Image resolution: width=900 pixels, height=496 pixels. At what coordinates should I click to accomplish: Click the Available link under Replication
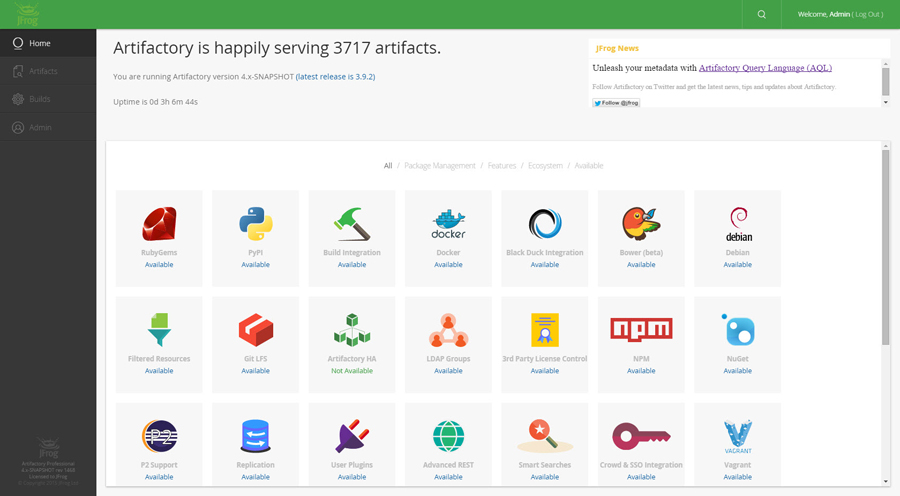255,477
